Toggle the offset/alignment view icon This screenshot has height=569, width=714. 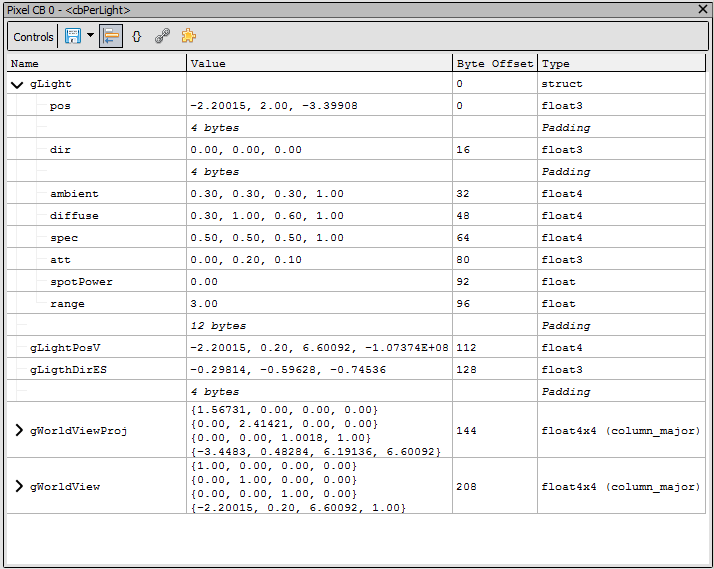click(111, 36)
